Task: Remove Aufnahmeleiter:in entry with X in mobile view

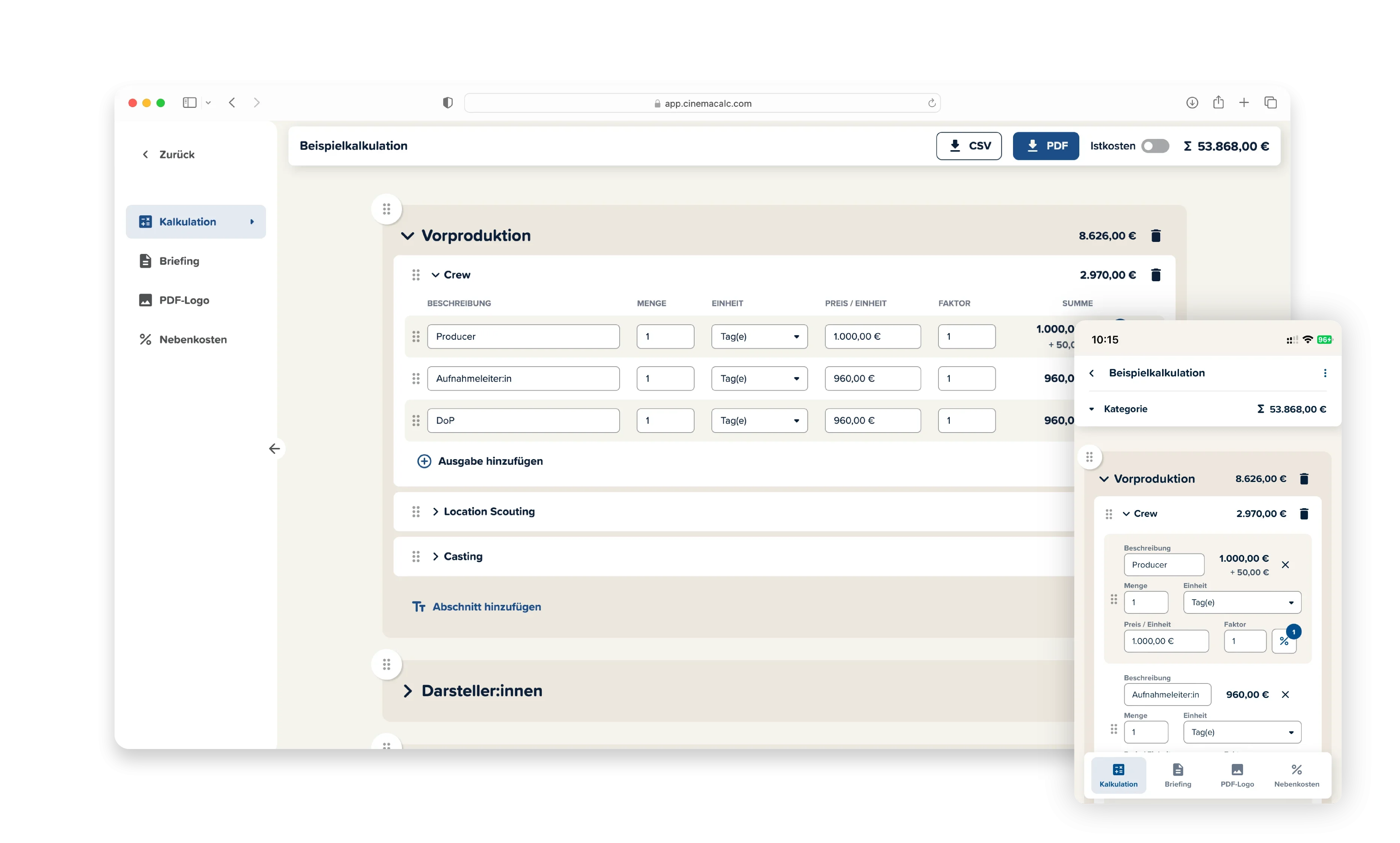Action: [x=1285, y=695]
